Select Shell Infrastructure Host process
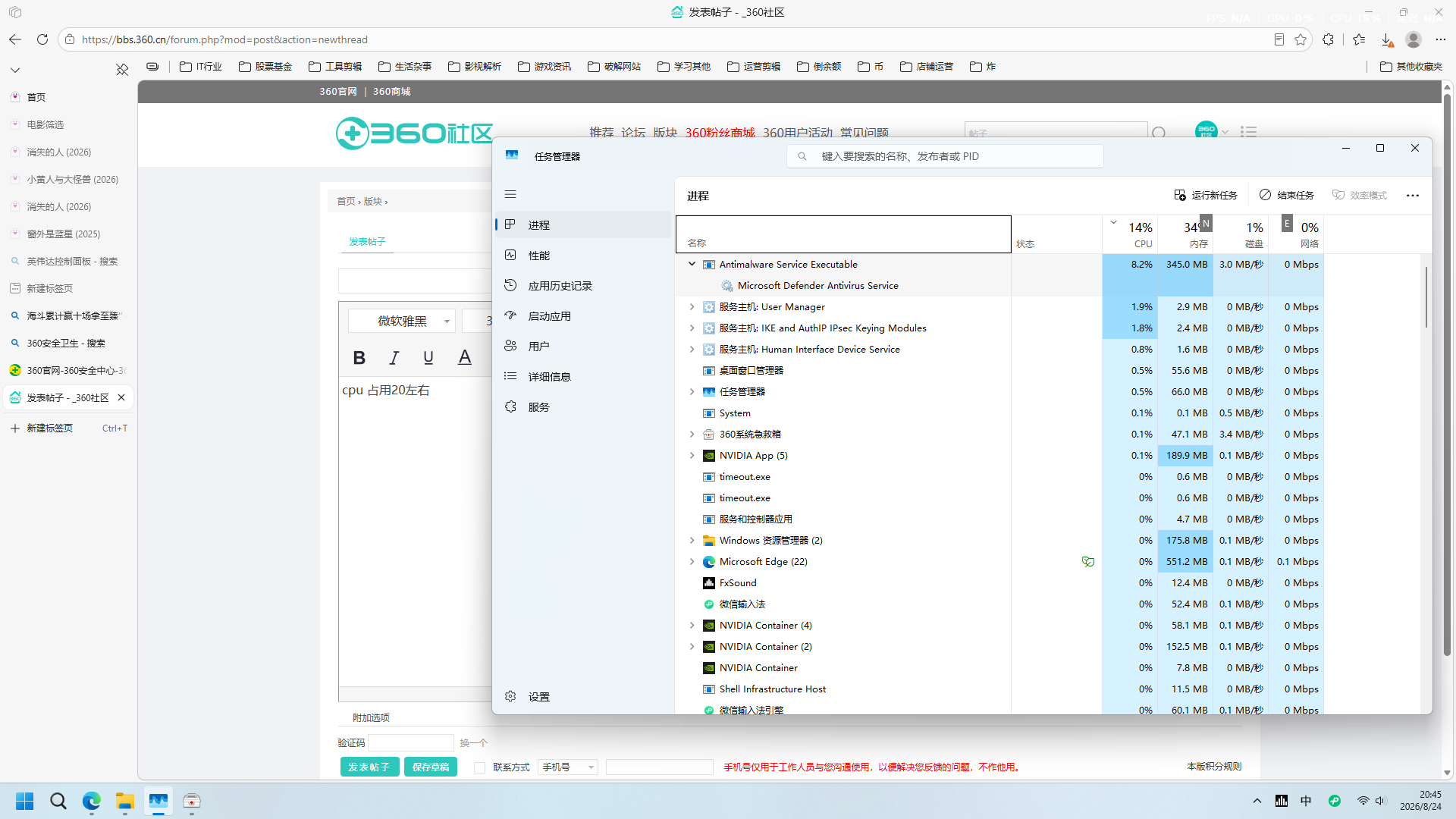The width and height of the screenshot is (1456, 819). (x=999, y=689)
